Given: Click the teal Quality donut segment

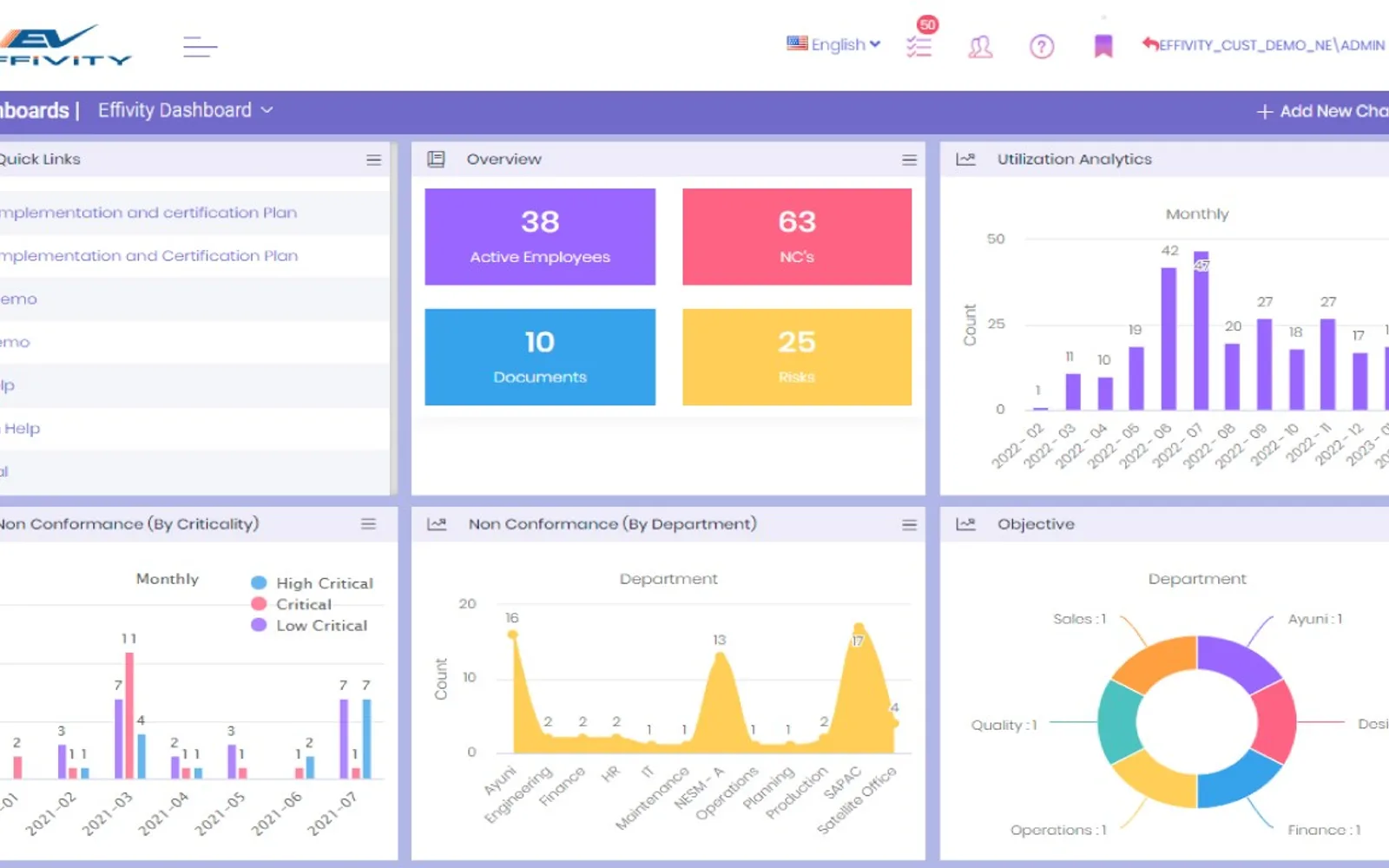Looking at the screenshot, I should (x=1117, y=722).
